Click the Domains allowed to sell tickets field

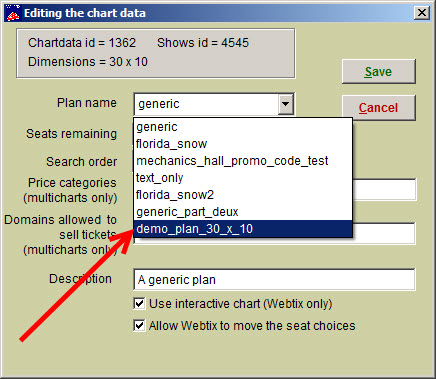(383, 234)
